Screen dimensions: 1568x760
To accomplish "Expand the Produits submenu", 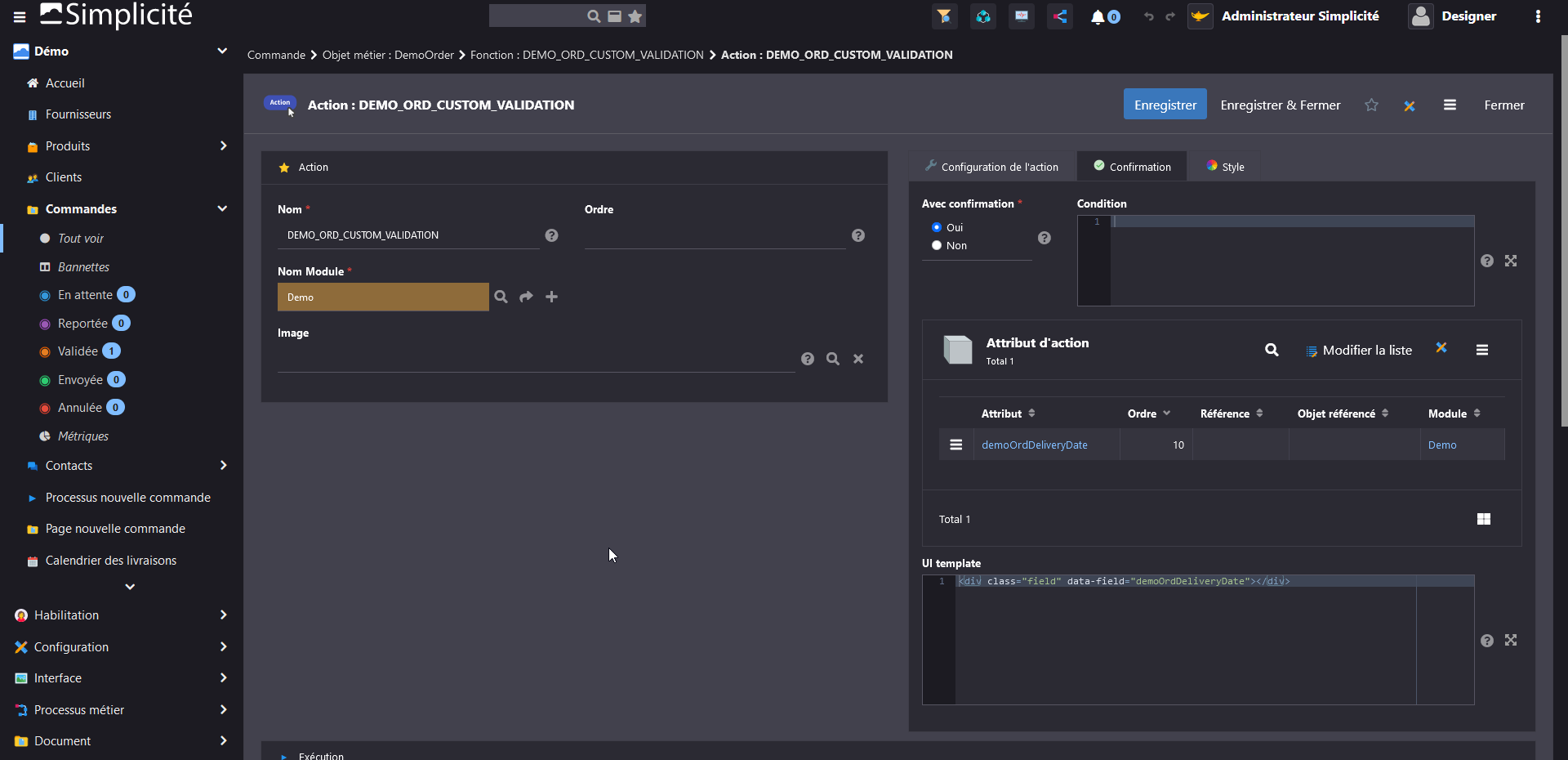I will [223, 145].
